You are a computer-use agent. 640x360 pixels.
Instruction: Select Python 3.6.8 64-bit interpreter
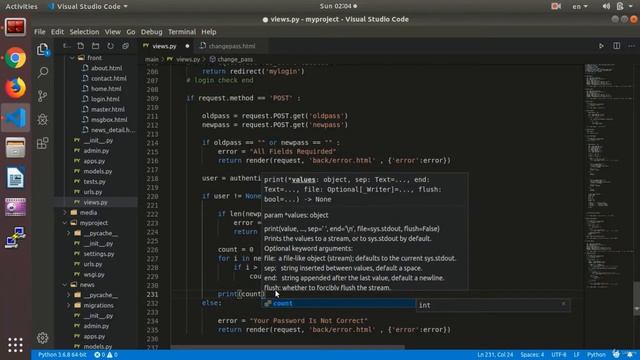point(62,355)
